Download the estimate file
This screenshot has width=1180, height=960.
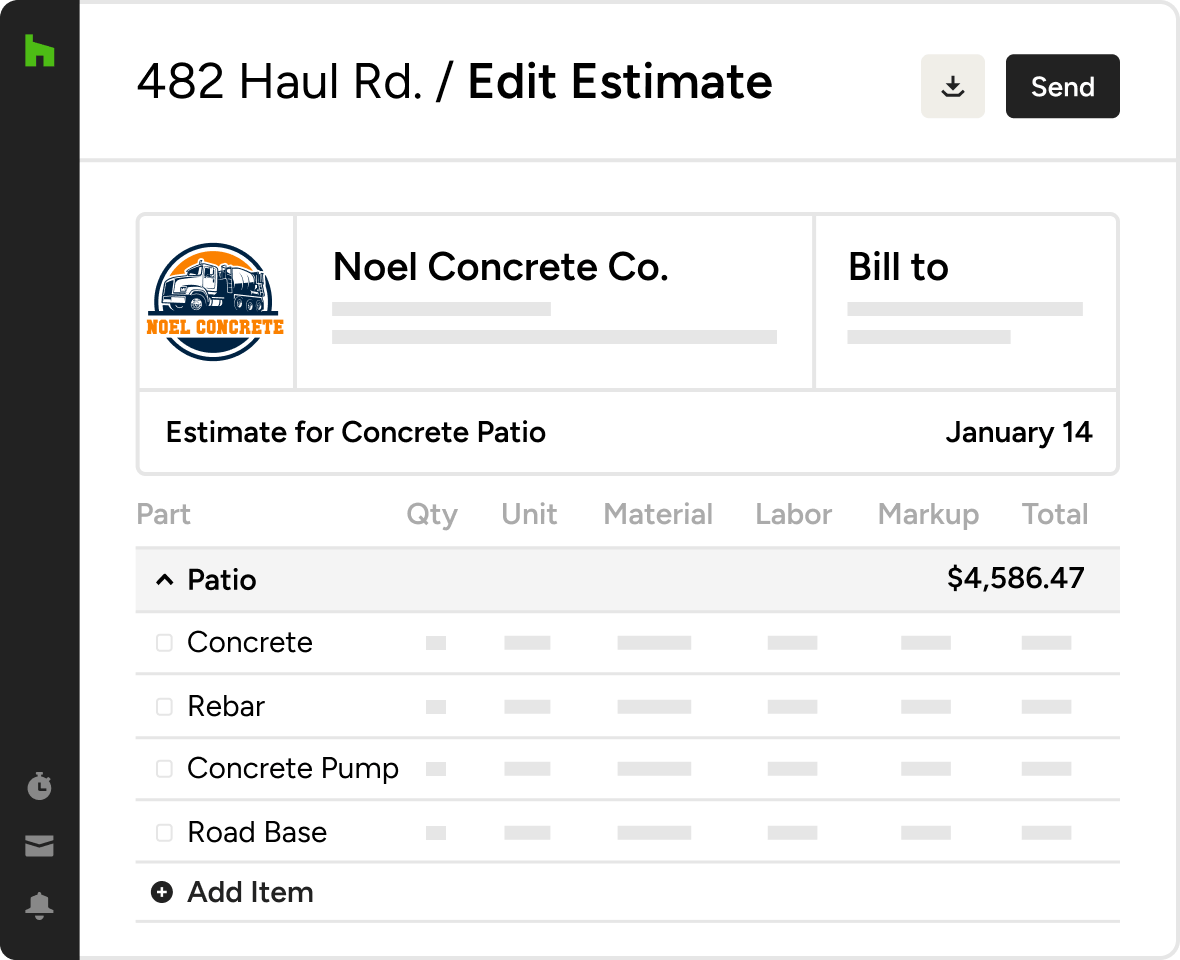pos(953,87)
